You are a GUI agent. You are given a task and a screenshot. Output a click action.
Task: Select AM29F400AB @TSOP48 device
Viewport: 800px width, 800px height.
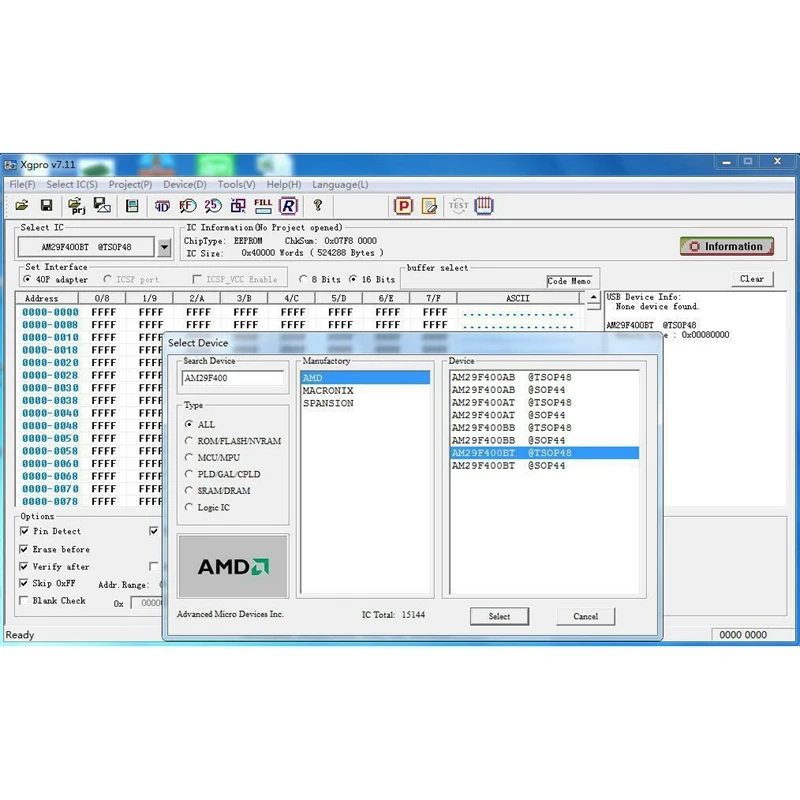[544, 378]
